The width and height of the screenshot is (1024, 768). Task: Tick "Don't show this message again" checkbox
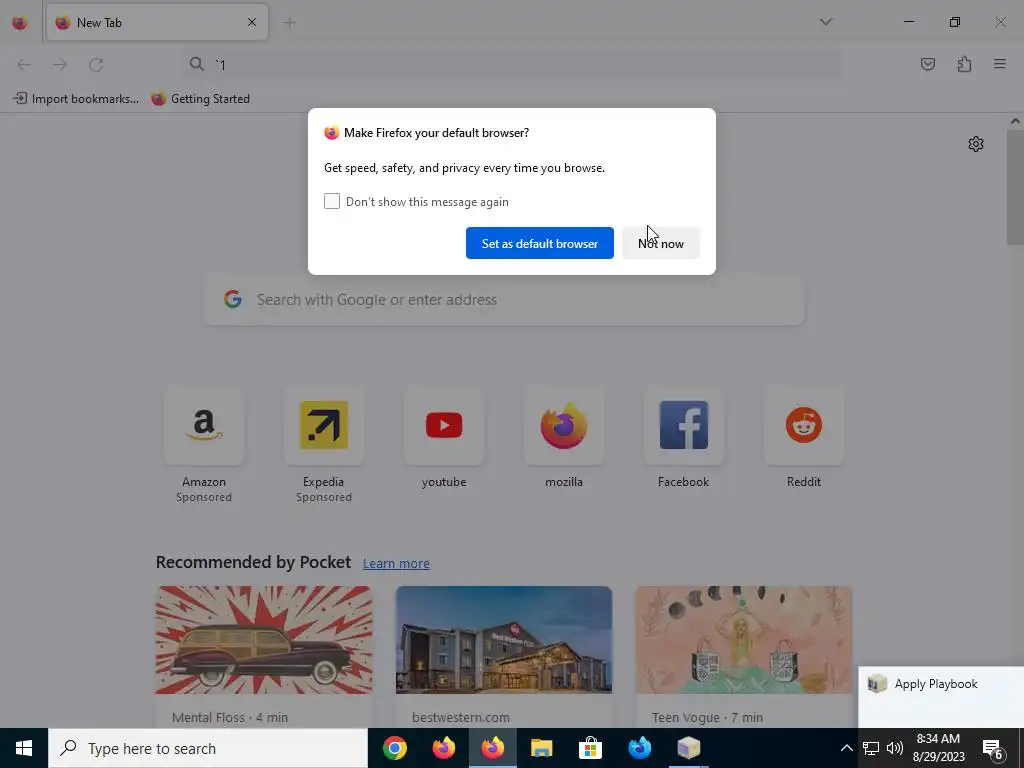point(332,201)
